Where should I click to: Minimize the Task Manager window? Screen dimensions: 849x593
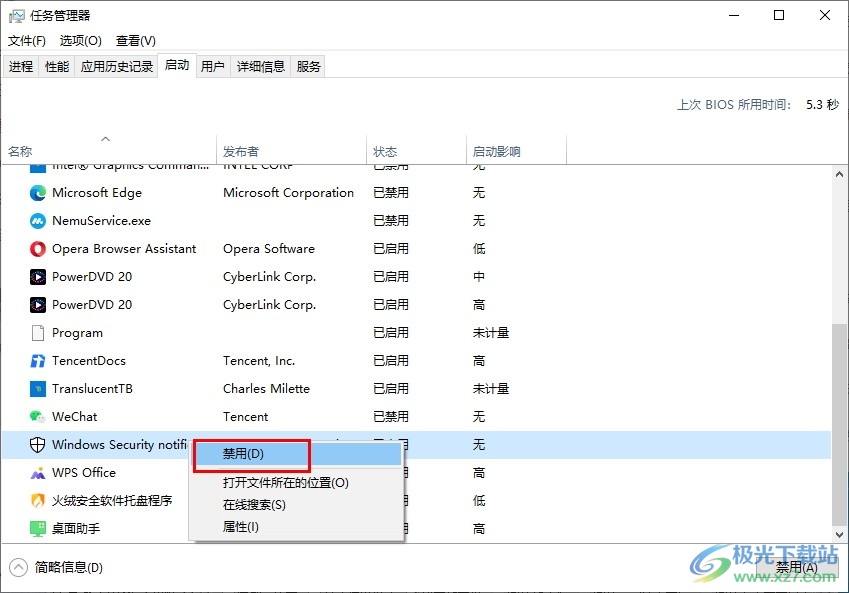(734, 15)
